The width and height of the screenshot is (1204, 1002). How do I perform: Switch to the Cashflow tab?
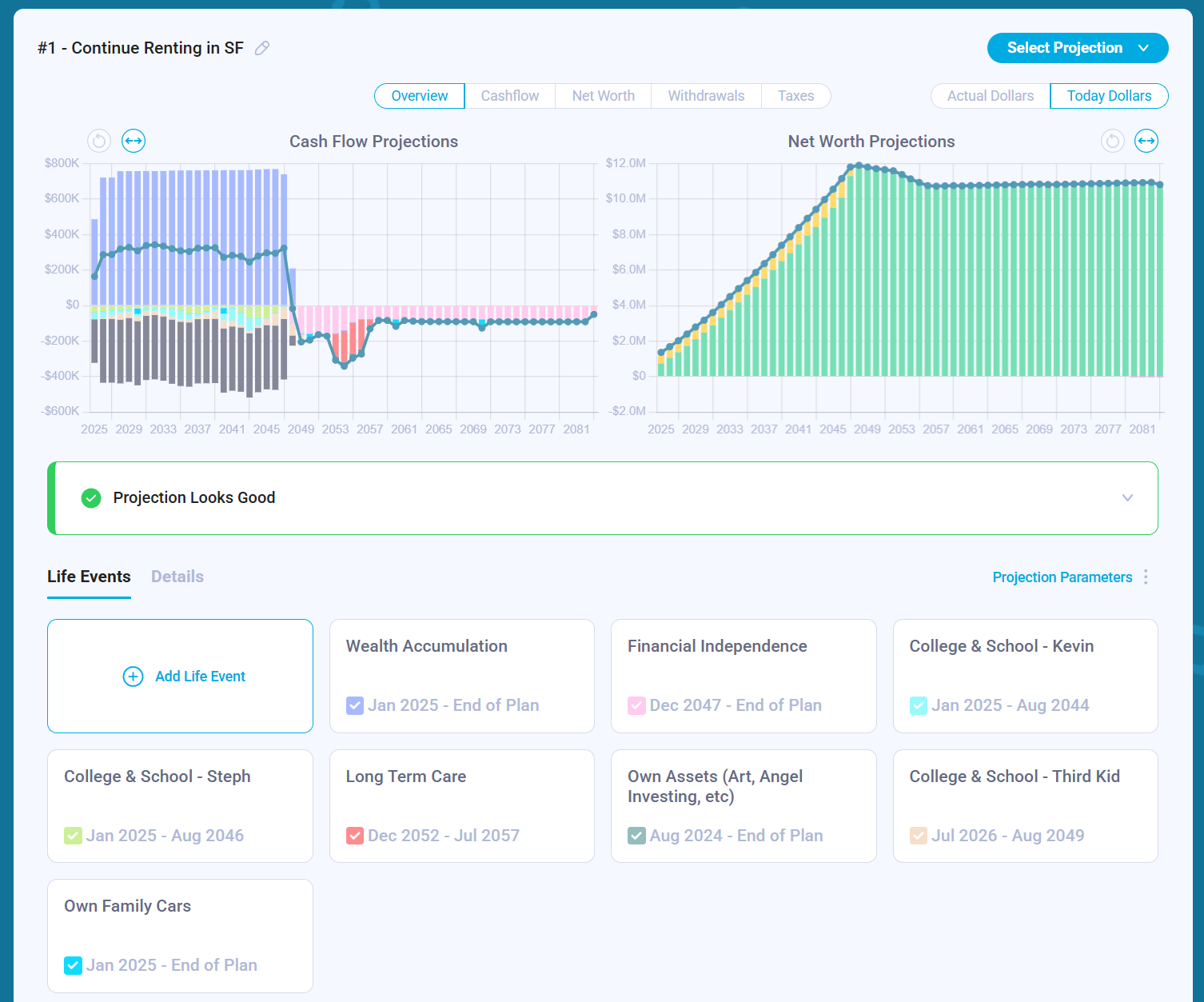tap(510, 96)
